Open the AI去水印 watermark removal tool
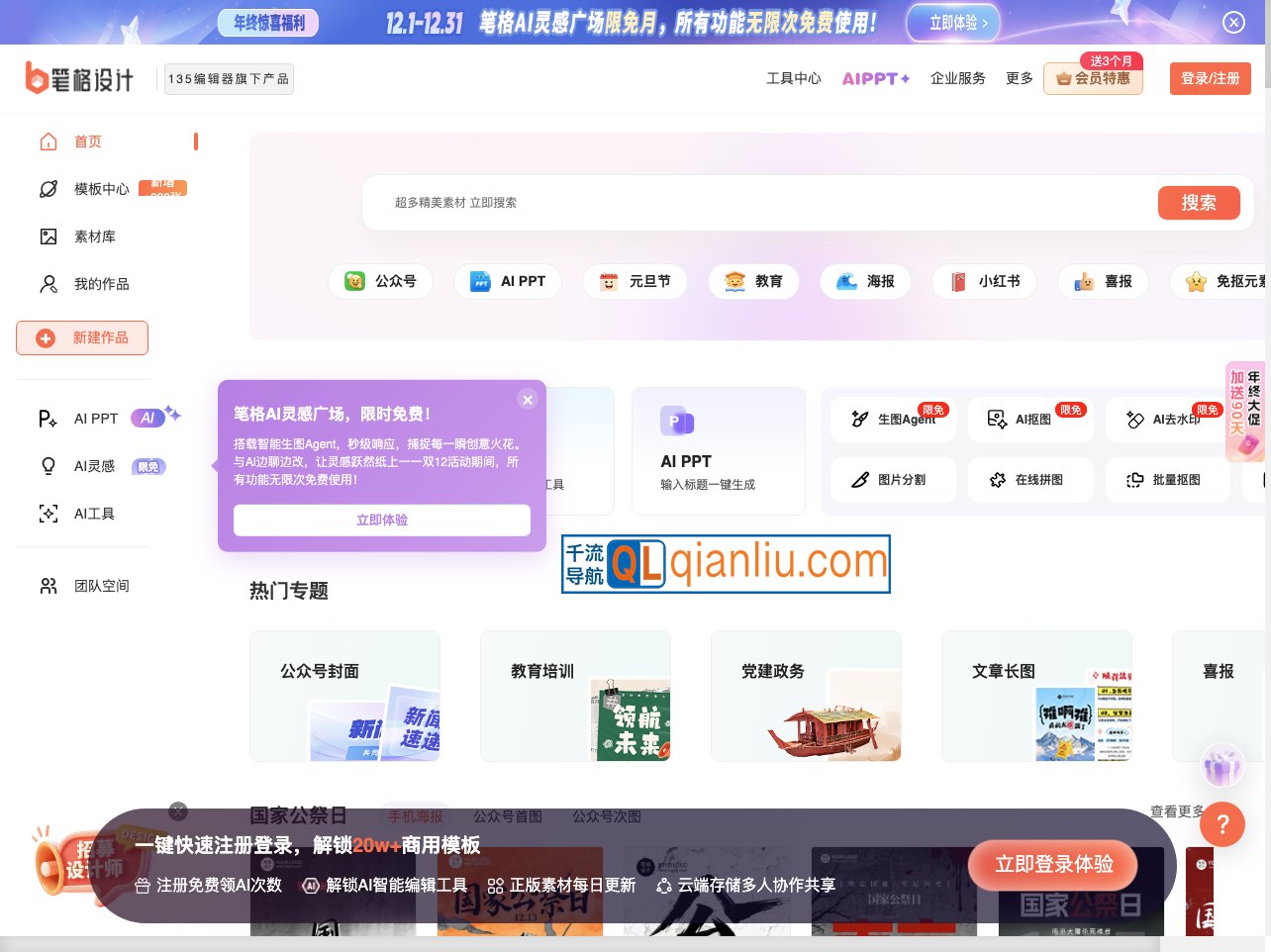This screenshot has height=952, width=1271. click(x=1168, y=420)
